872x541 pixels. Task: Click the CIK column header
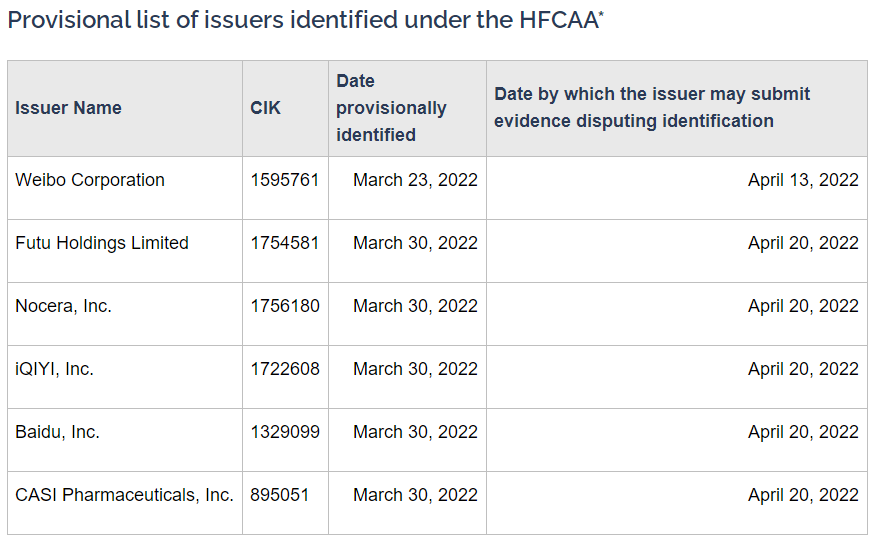285,108
